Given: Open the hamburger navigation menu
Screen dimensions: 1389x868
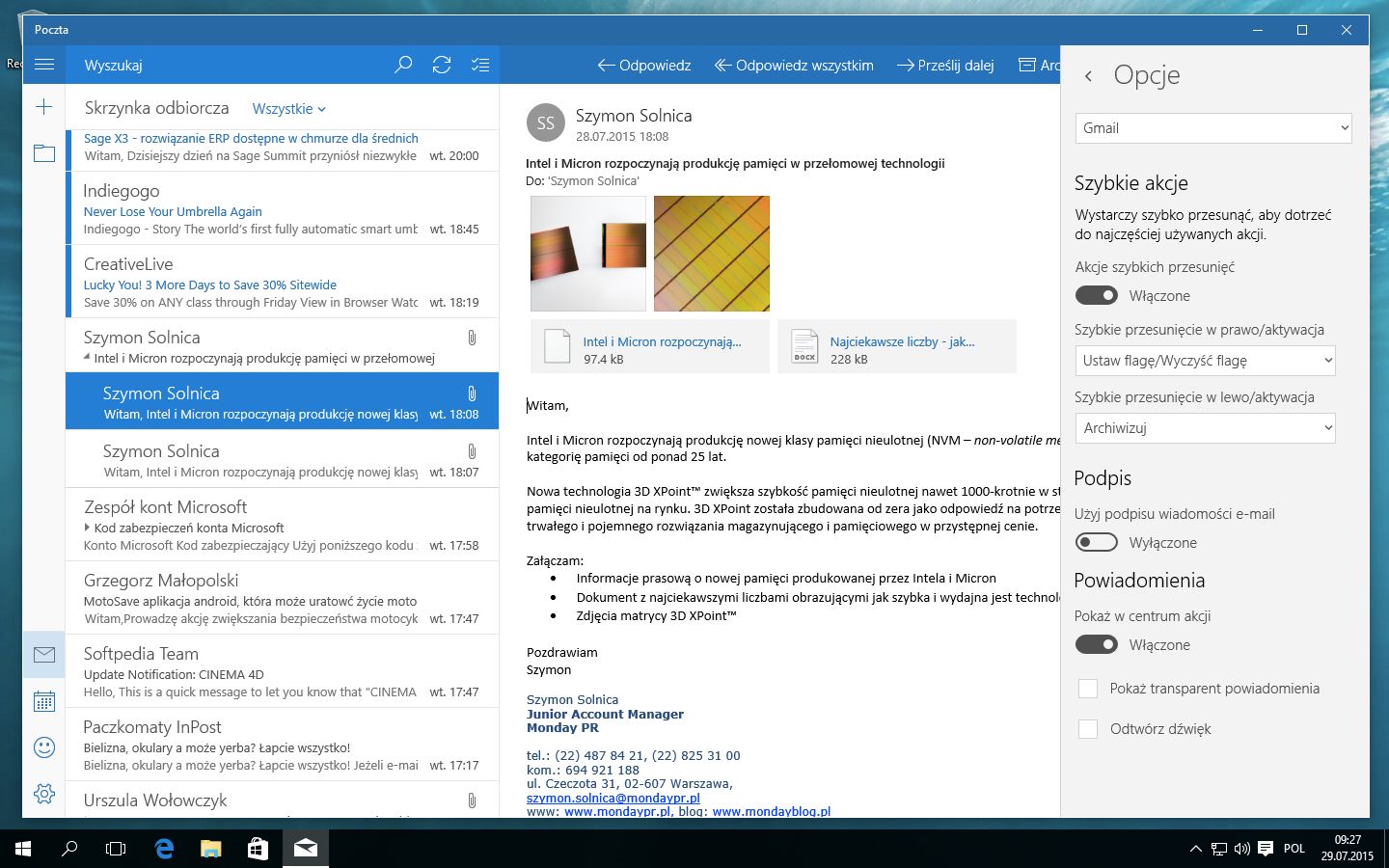Looking at the screenshot, I should 43,65.
